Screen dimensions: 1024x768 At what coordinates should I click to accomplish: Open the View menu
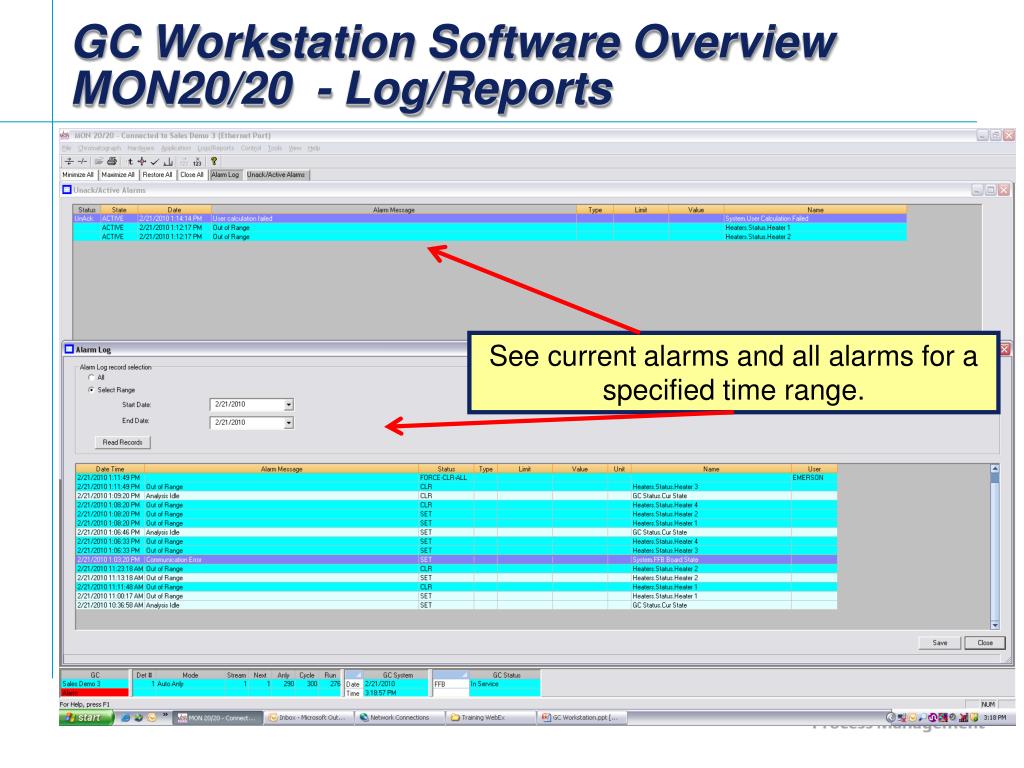[295, 148]
